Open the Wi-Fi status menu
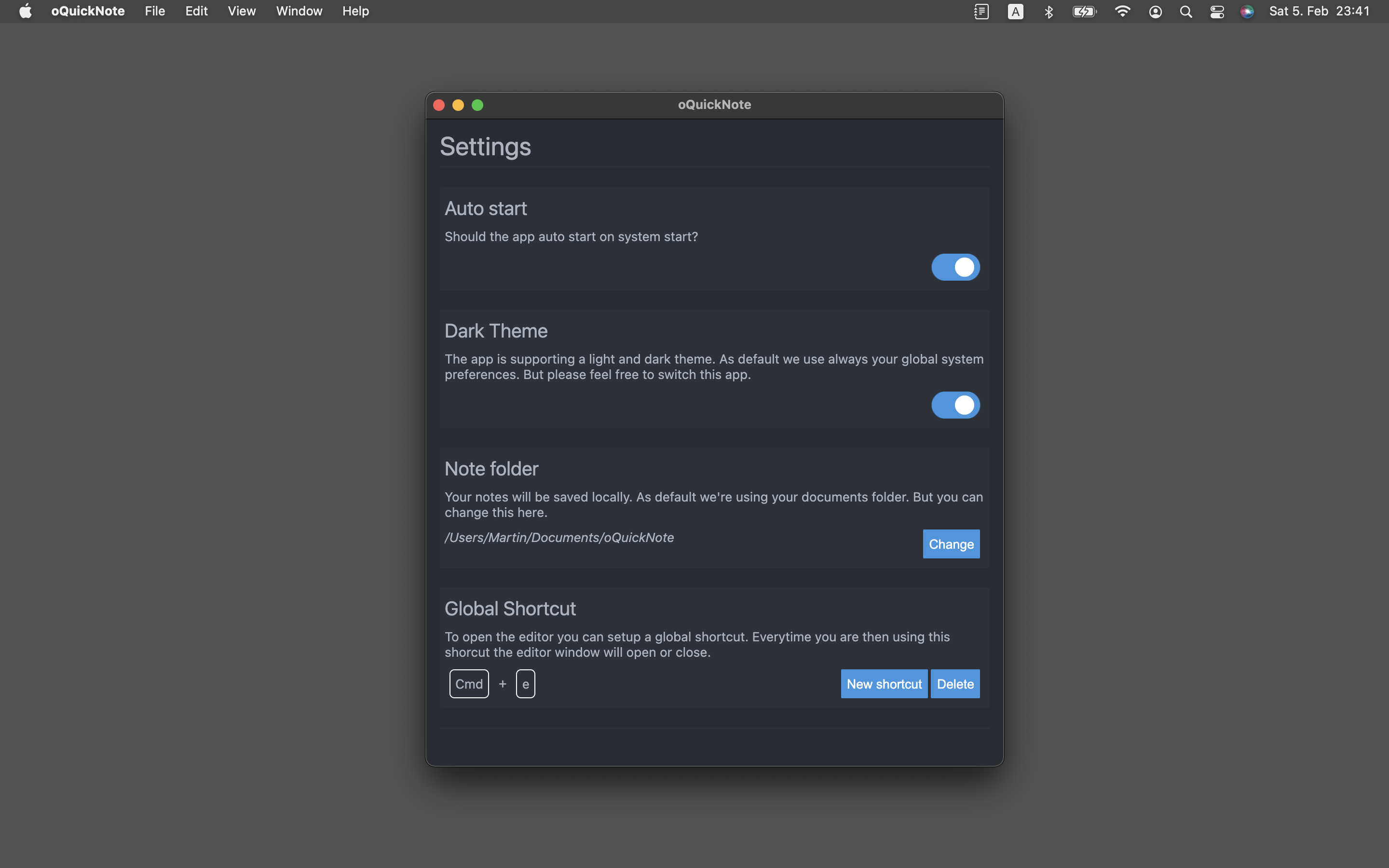The image size is (1389, 868). [x=1122, y=12]
